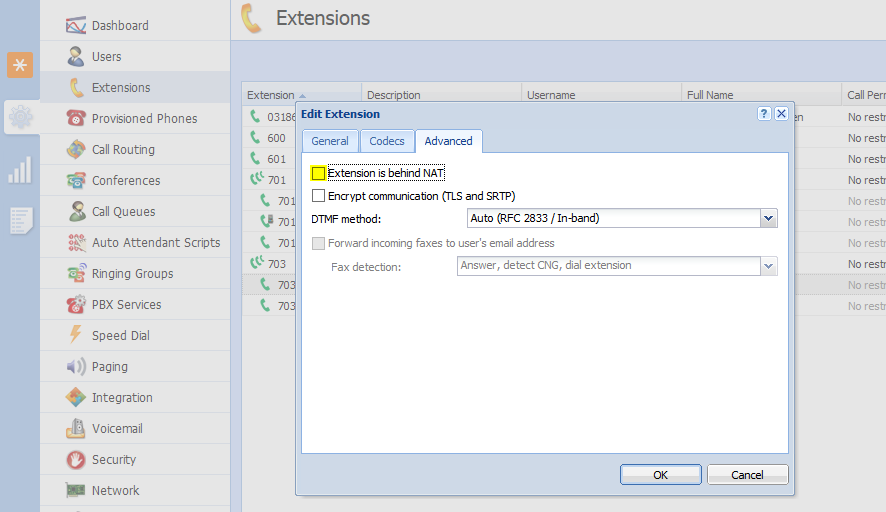886x512 pixels.
Task: Open the Paging speaker icon
Action: 76,367
